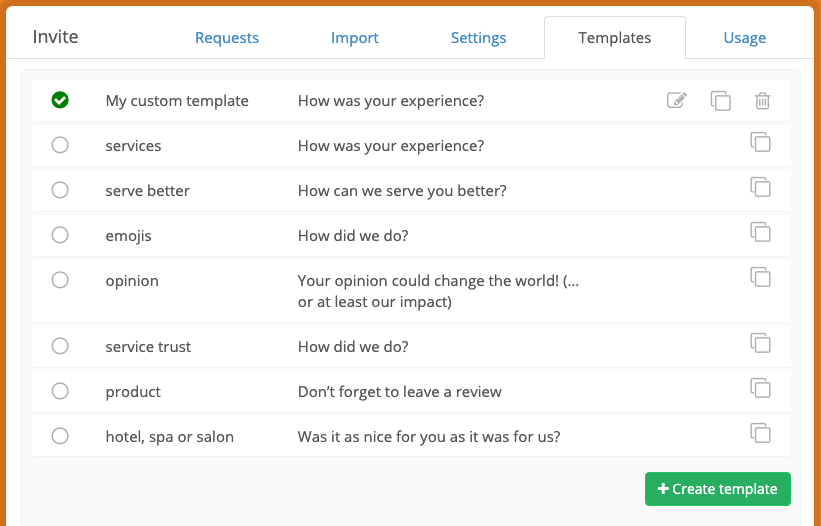This screenshot has height=526, width=821.
Task: Copy the services template
Action: point(760,142)
